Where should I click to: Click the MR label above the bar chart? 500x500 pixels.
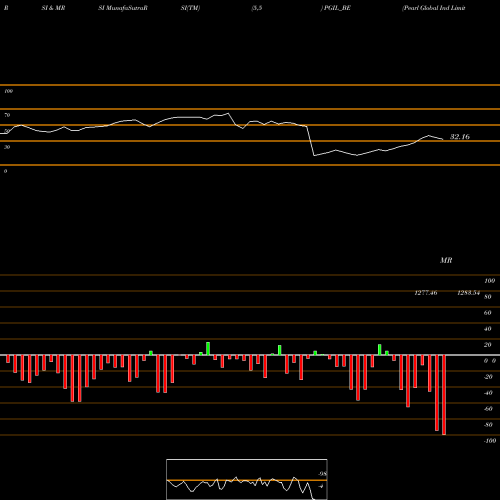[446, 260]
